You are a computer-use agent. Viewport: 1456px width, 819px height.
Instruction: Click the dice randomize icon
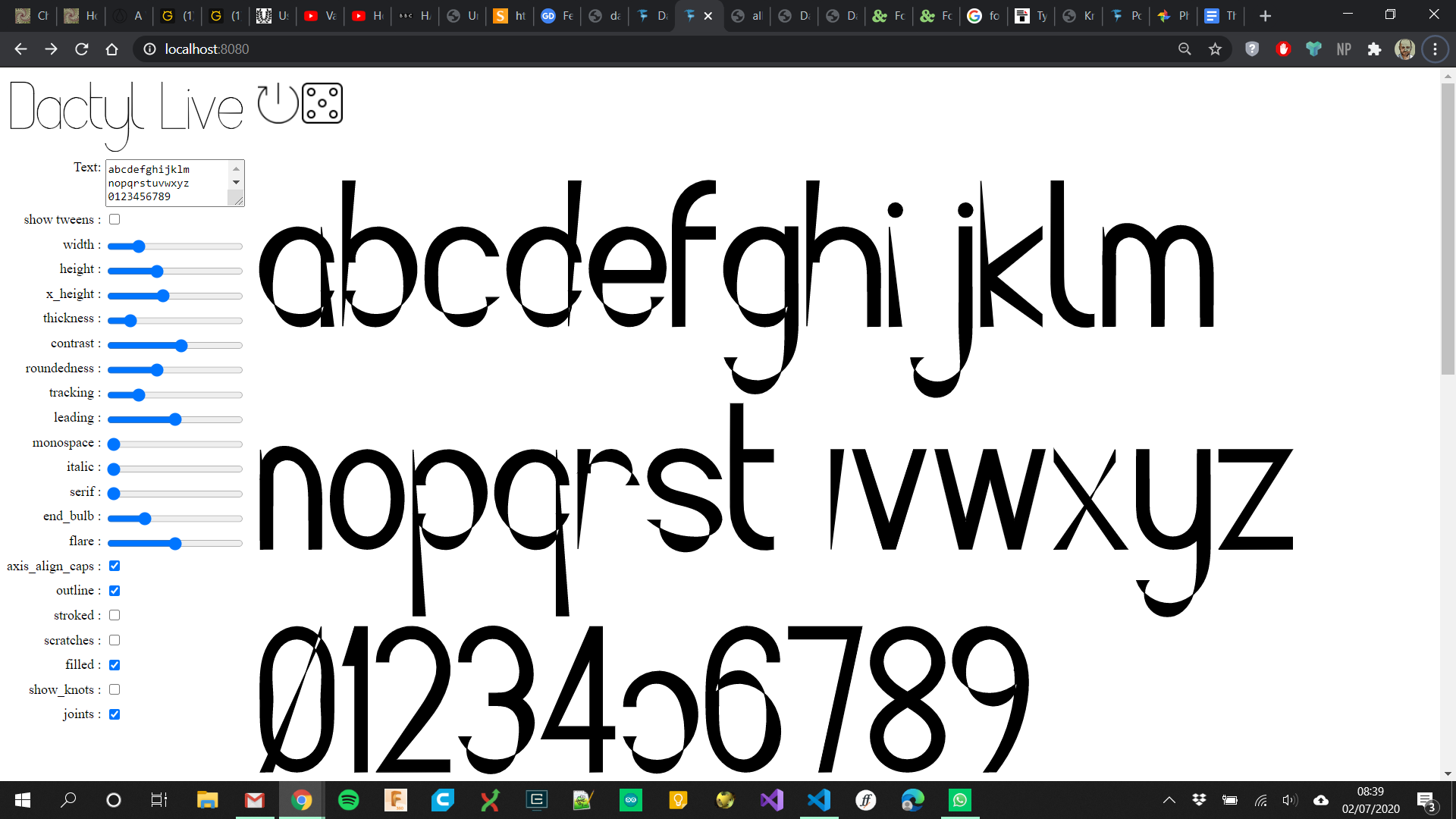322,103
